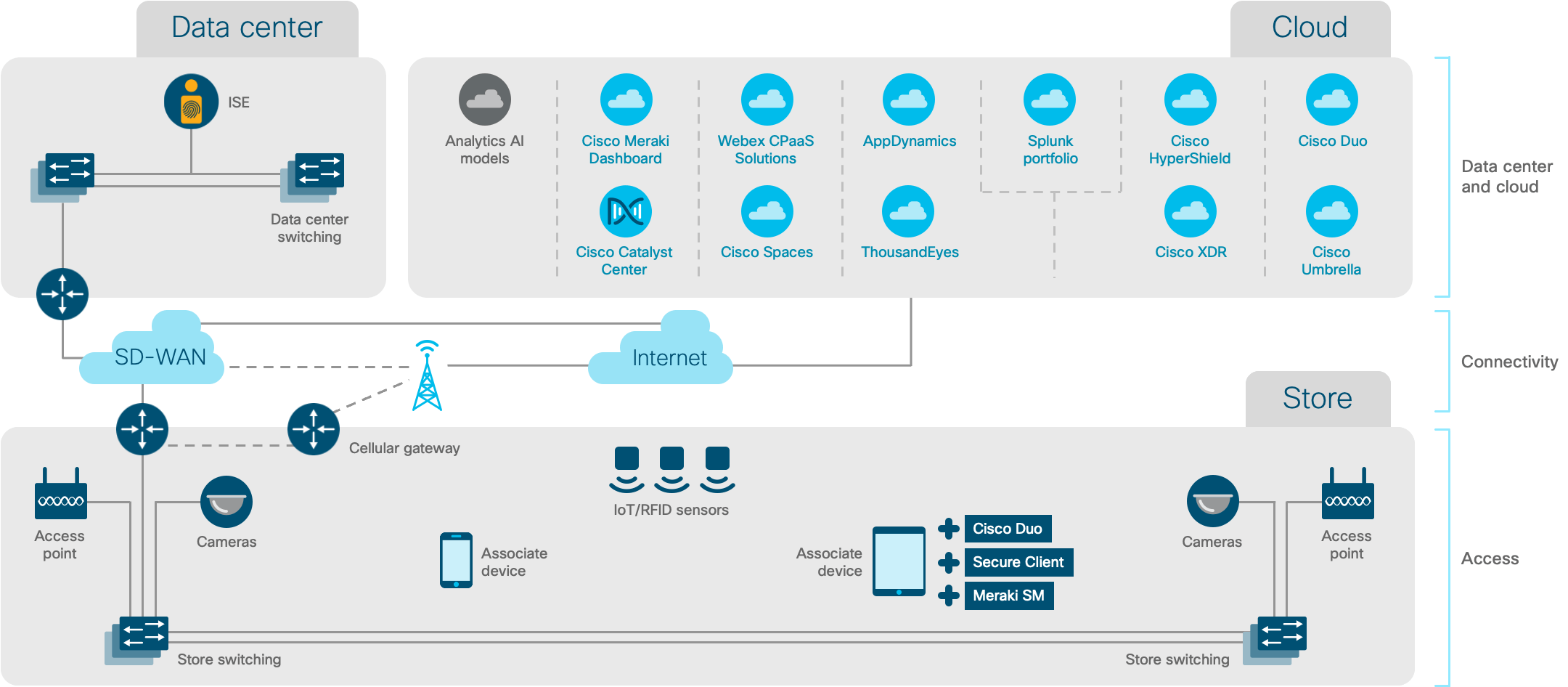Open the Cloud tab header
This screenshot has height=687, width=1568.
1310,28
